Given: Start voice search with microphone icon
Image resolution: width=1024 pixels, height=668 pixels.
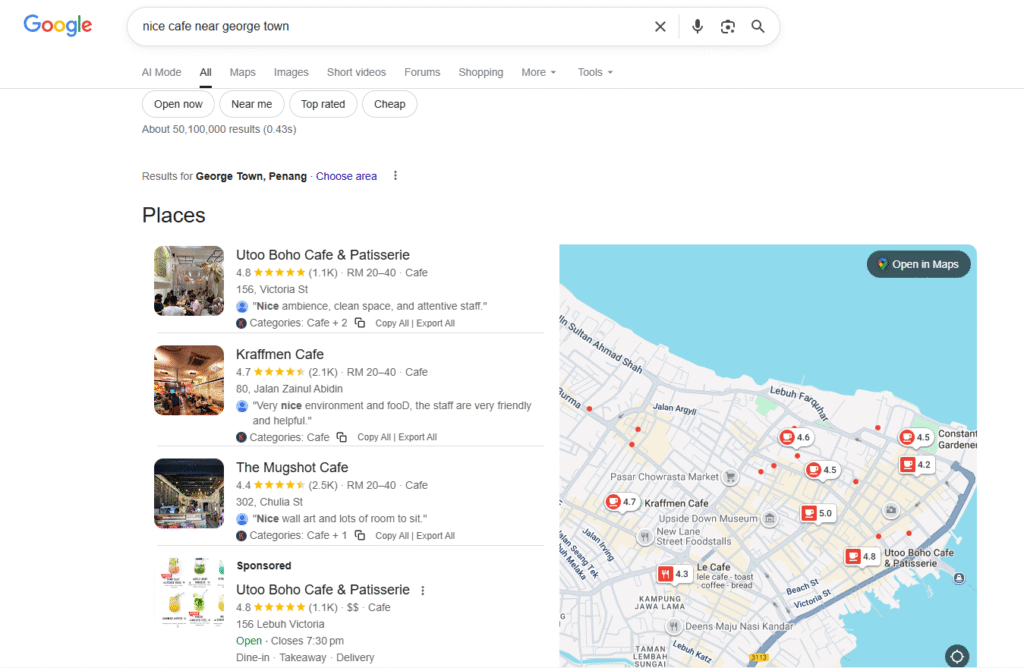Looking at the screenshot, I should click(x=697, y=27).
